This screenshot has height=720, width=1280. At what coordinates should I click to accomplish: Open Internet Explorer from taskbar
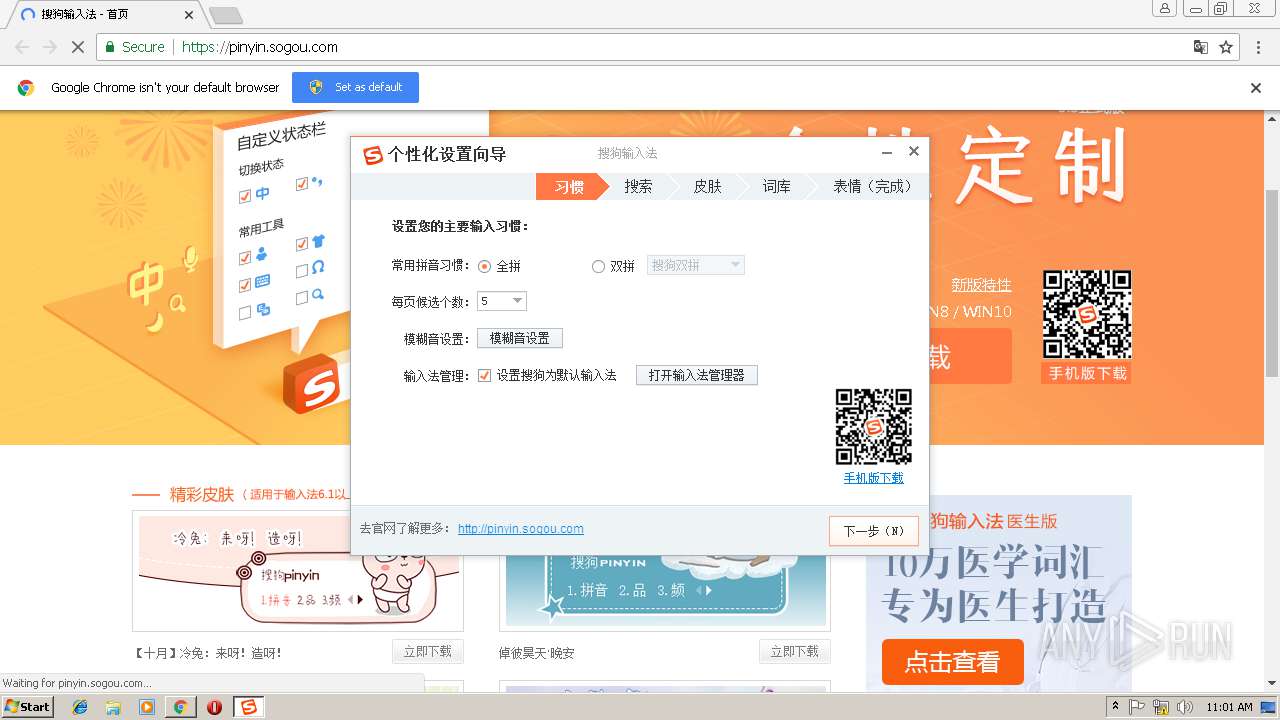80,707
